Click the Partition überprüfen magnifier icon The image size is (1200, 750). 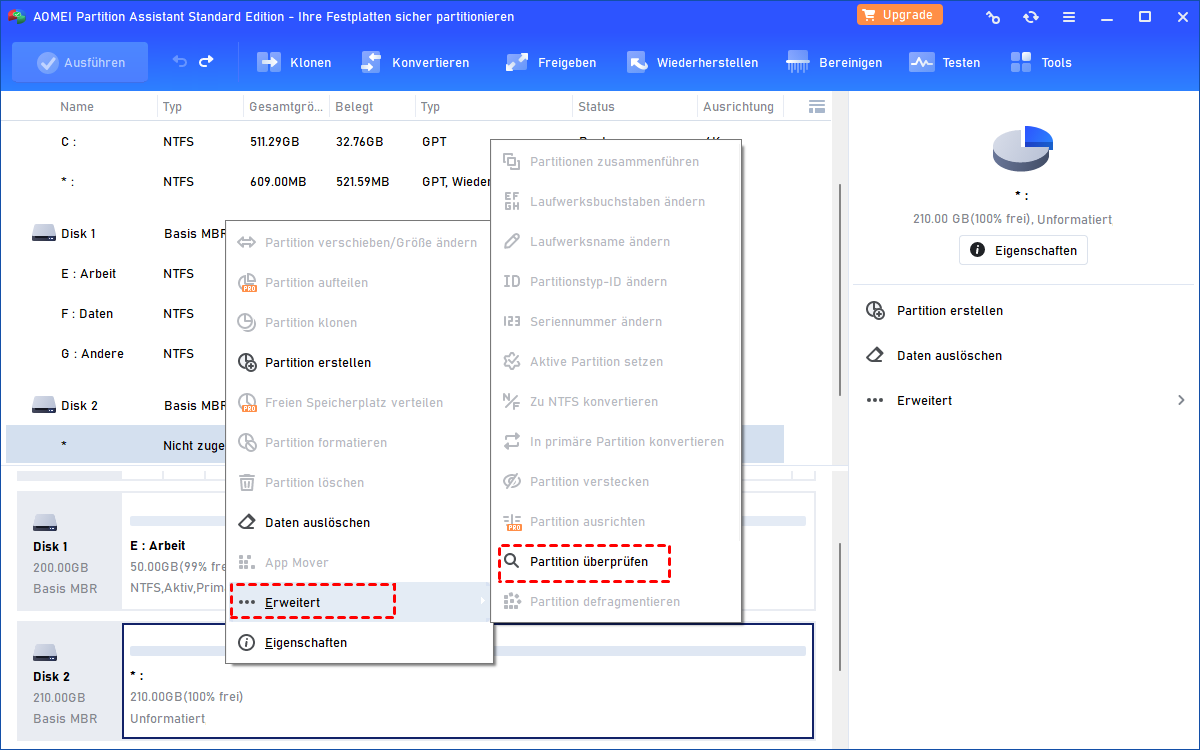pyautogui.click(x=511, y=562)
